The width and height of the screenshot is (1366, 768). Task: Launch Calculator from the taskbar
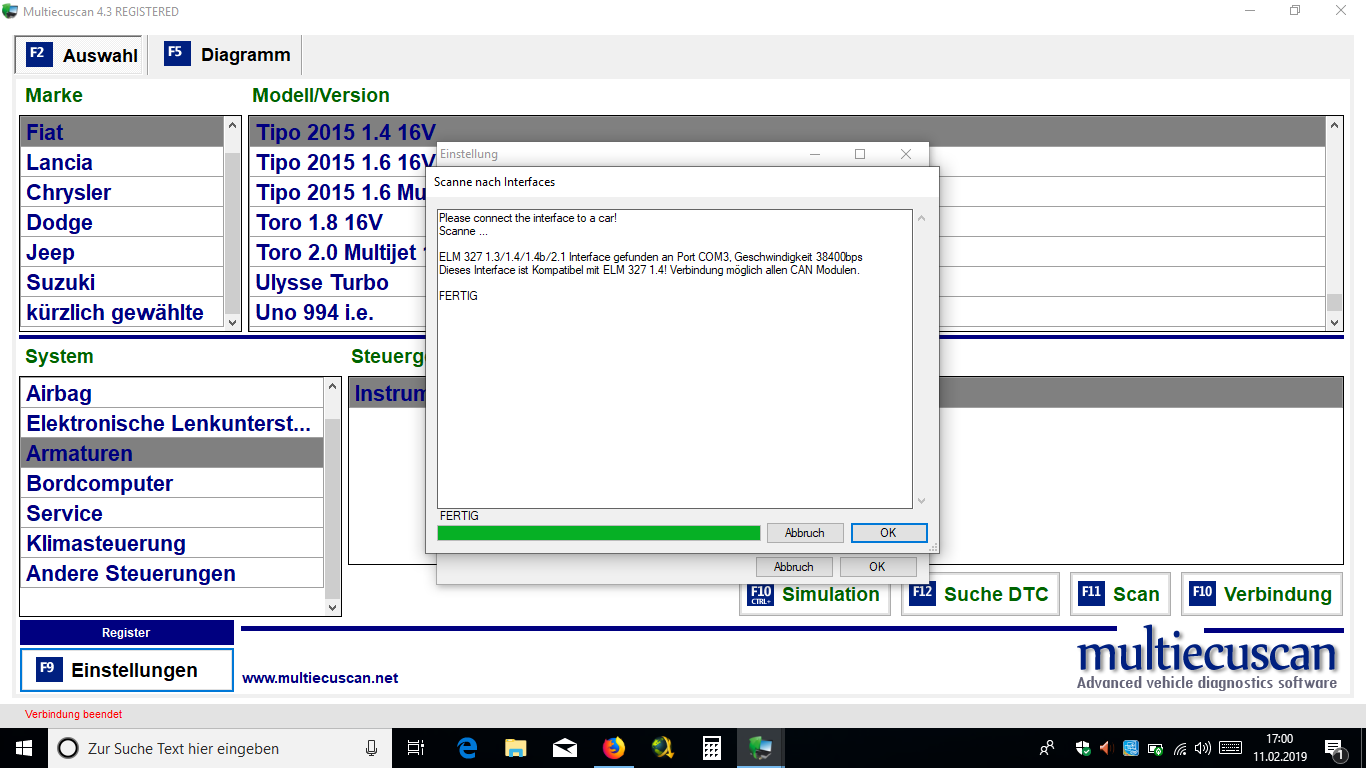pyautogui.click(x=711, y=748)
